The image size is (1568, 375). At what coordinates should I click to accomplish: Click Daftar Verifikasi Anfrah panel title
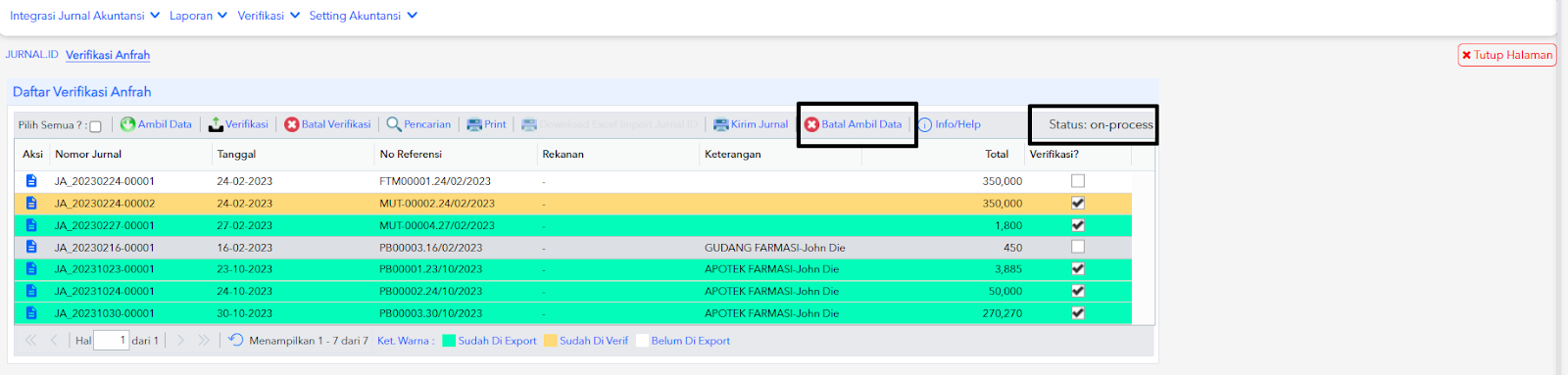[82, 92]
